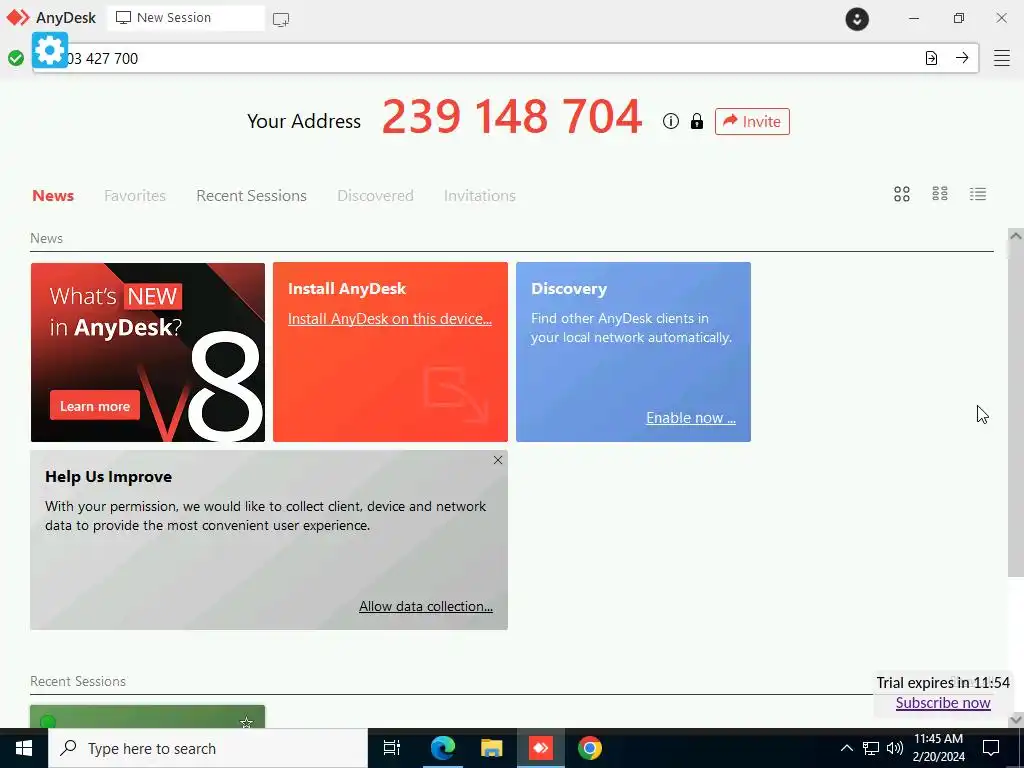Open network status tray icon

point(871,748)
